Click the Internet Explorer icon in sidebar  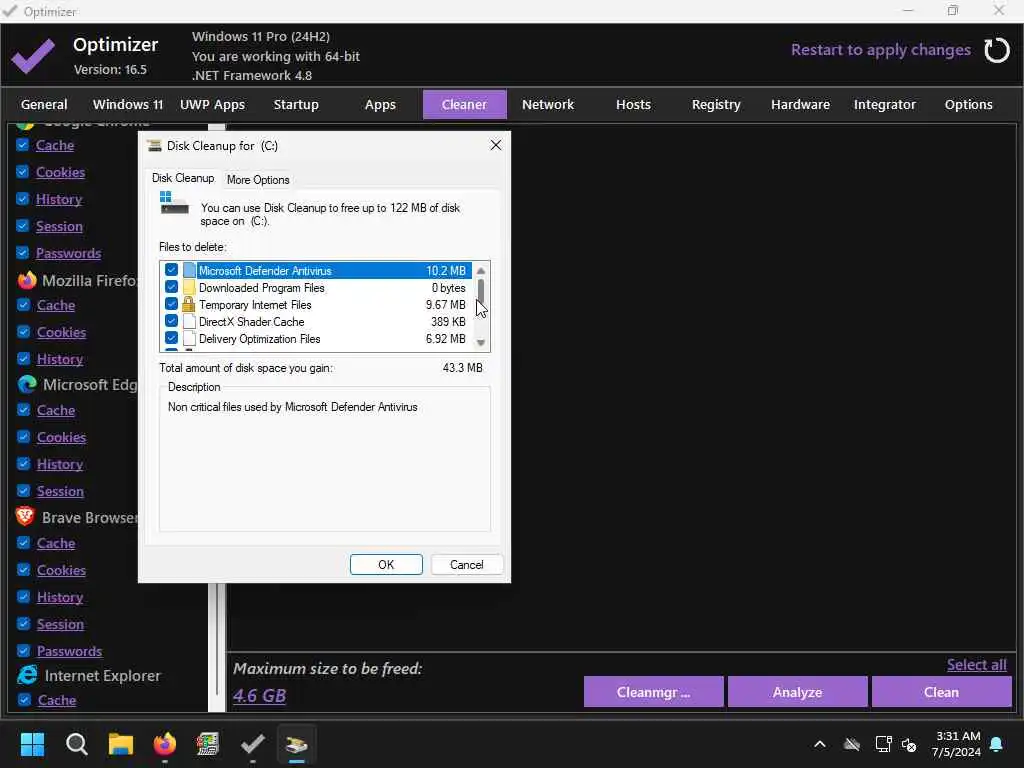pos(27,675)
